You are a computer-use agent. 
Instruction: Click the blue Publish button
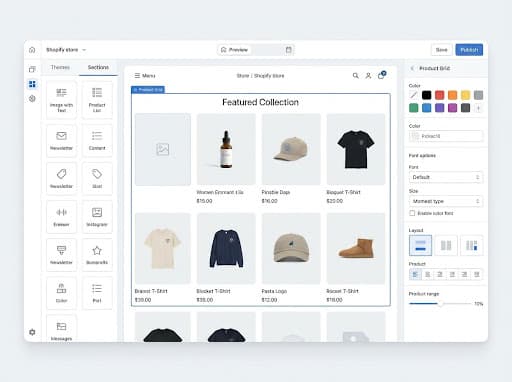(469, 50)
